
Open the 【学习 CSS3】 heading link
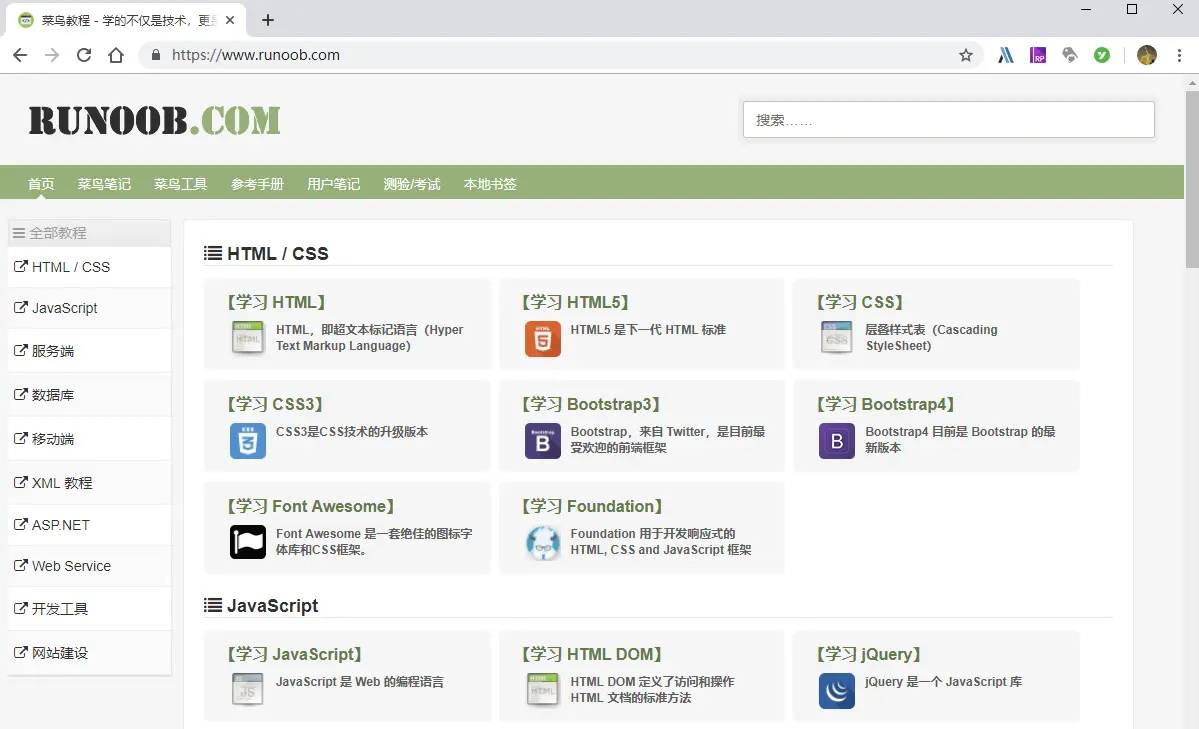(x=275, y=404)
